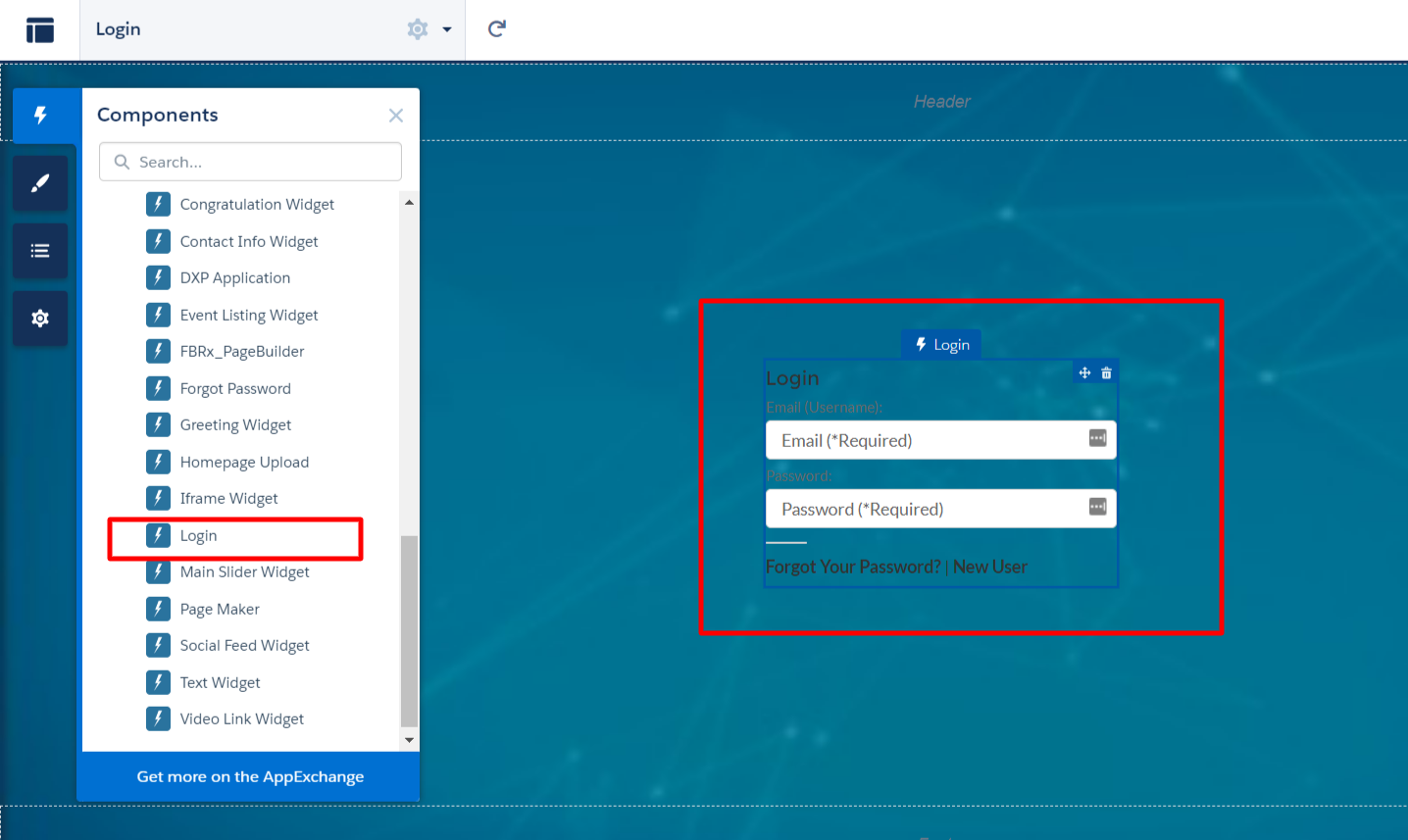
Task: Click the scroll down arrow in components list
Action: (x=409, y=740)
